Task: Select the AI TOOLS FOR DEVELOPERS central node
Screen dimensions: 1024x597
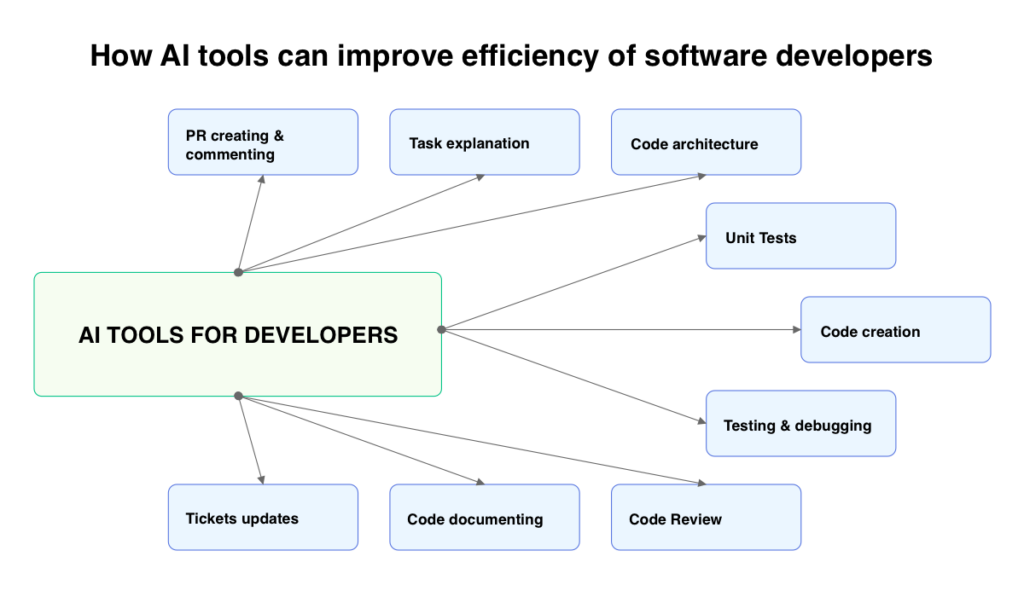Action: pos(237,334)
